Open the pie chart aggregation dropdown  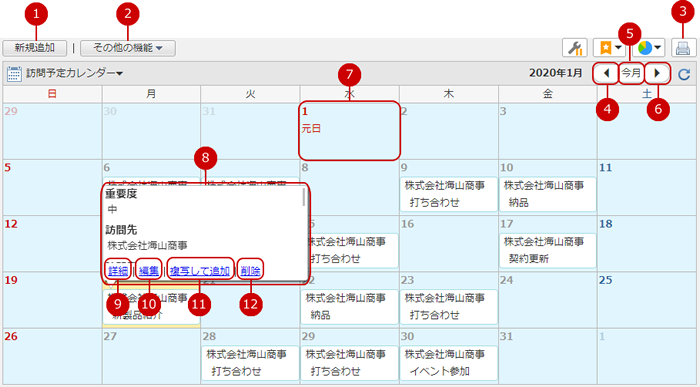tap(649, 48)
